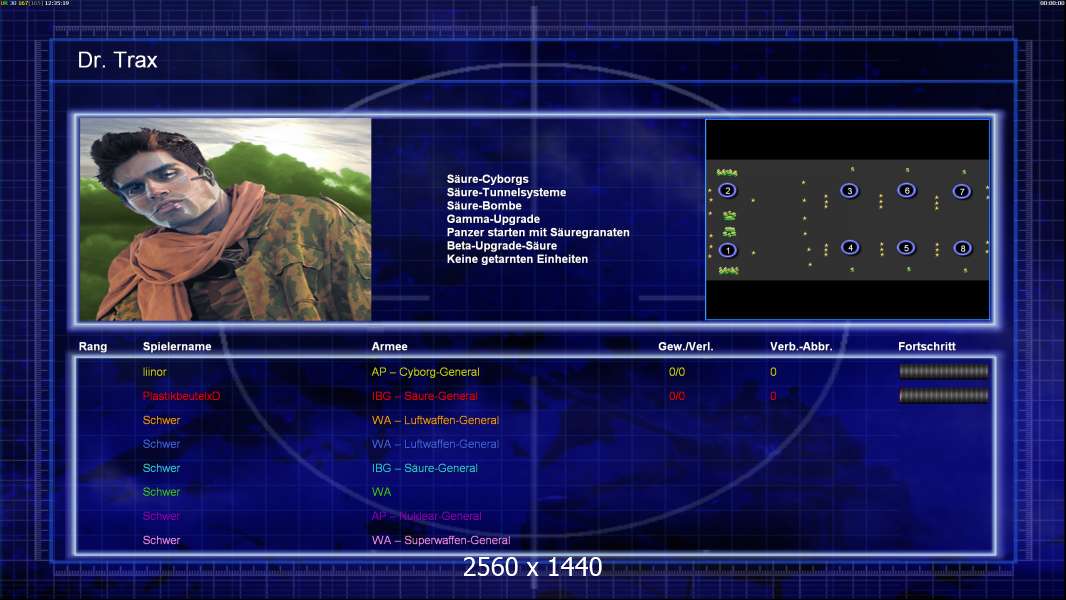1066x600 pixels.
Task: Click the Gew./Verl. column header
Action: (685, 347)
